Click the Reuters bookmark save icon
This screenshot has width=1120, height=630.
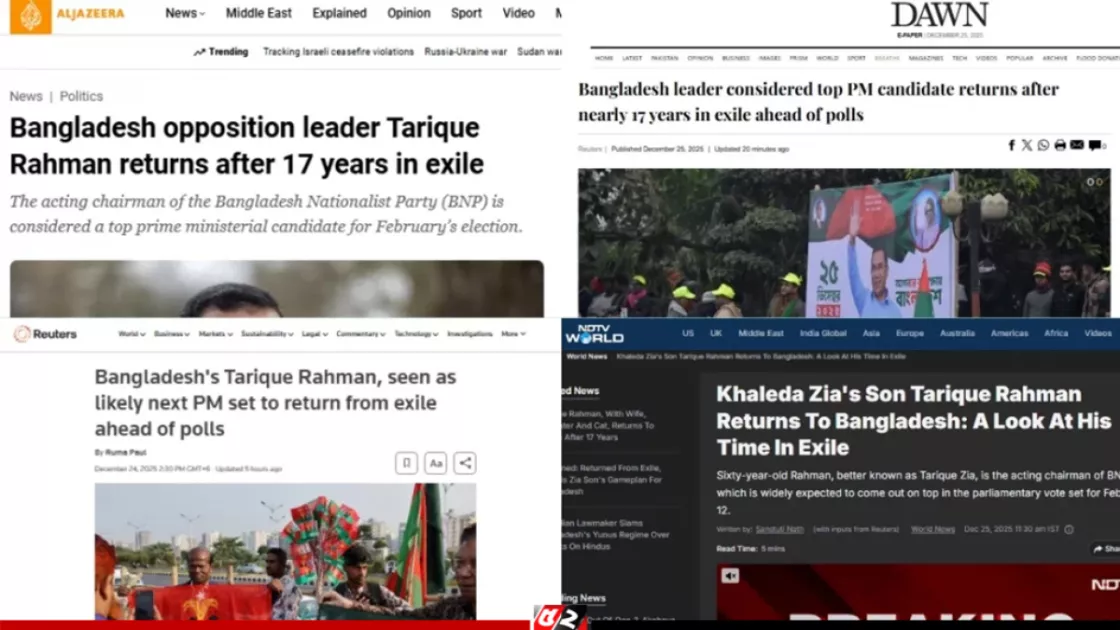click(x=406, y=463)
